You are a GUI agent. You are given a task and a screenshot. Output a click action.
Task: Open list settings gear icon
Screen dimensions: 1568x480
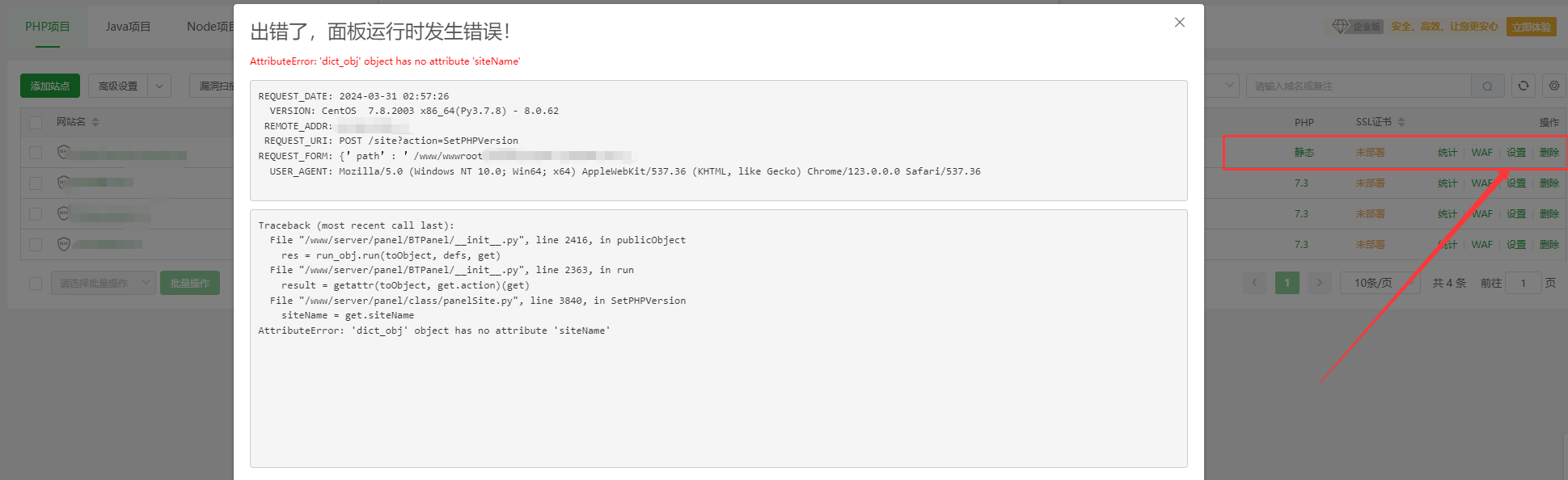tap(1554, 86)
